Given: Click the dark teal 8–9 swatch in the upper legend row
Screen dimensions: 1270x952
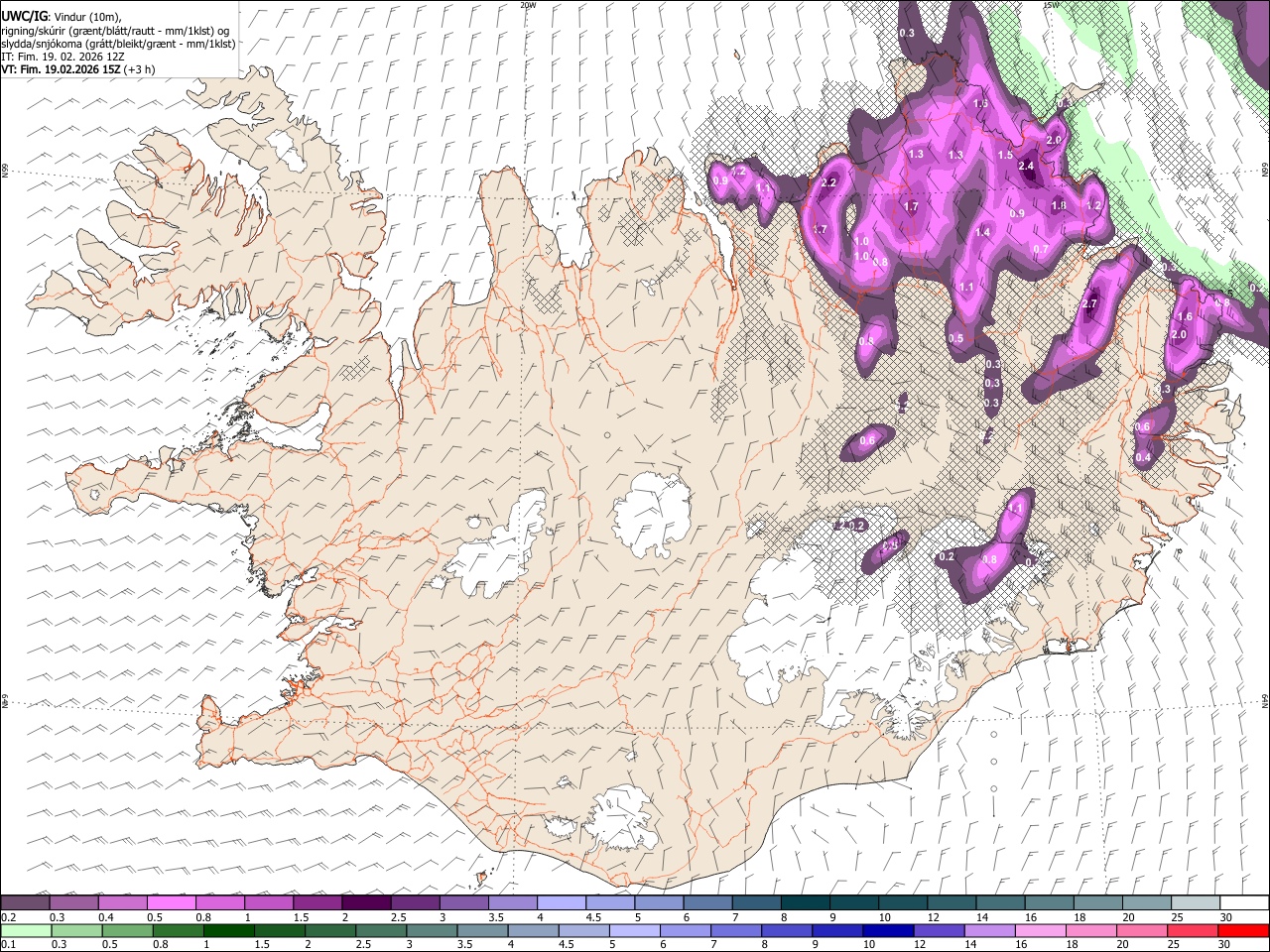Looking at the screenshot, I should [x=804, y=902].
